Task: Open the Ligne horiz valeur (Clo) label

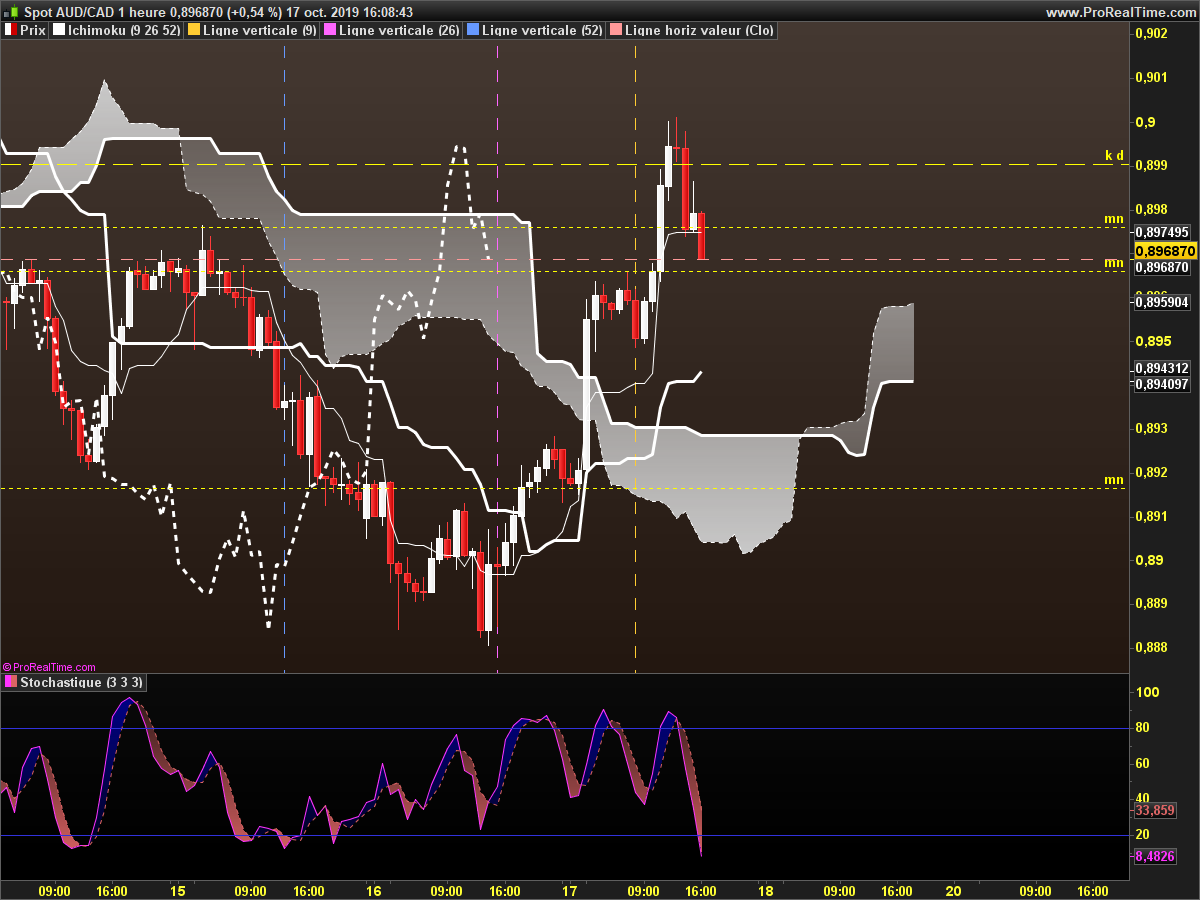Action: point(699,31)
